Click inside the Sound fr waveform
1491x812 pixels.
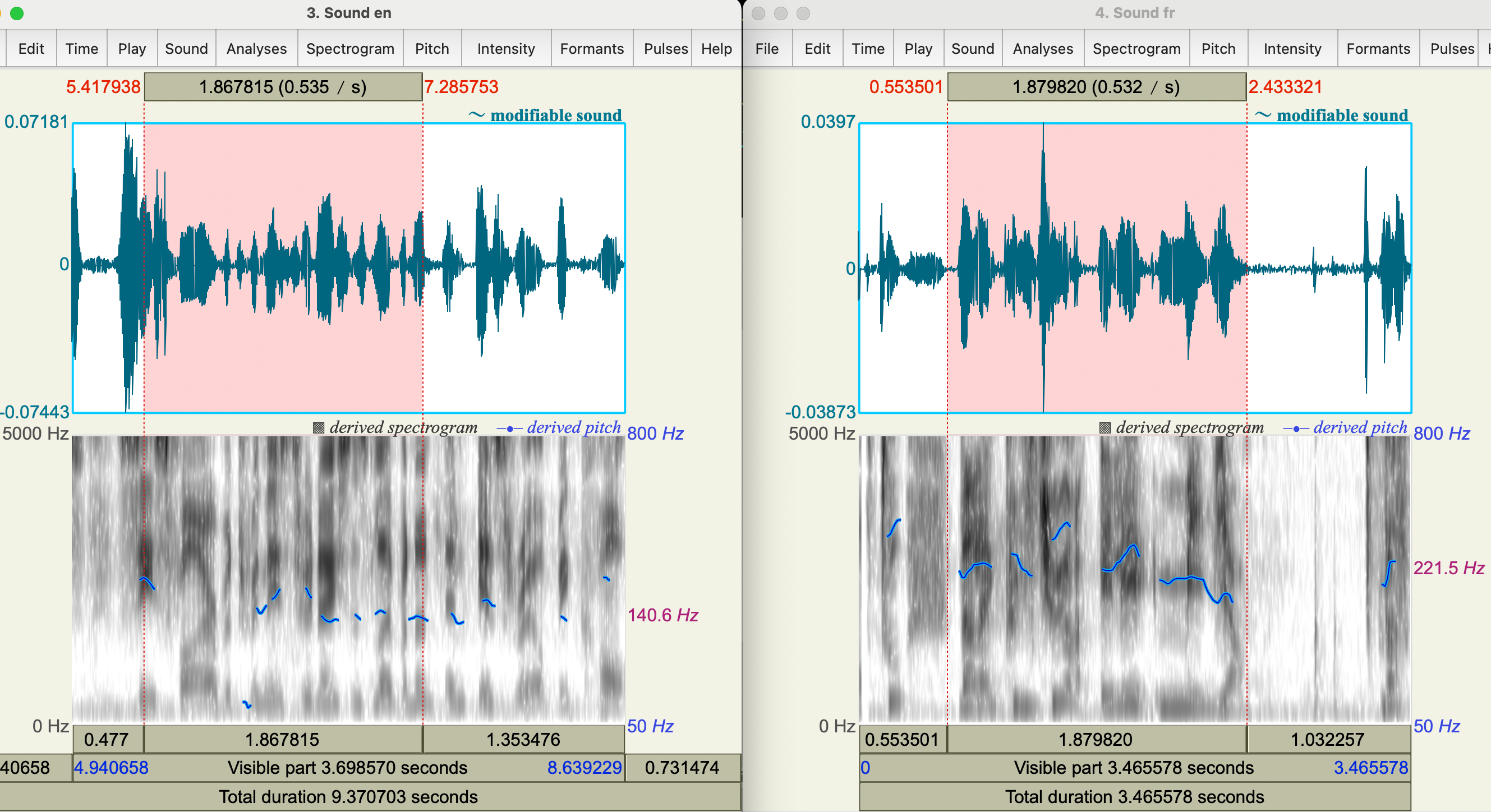click(1135, 267)
